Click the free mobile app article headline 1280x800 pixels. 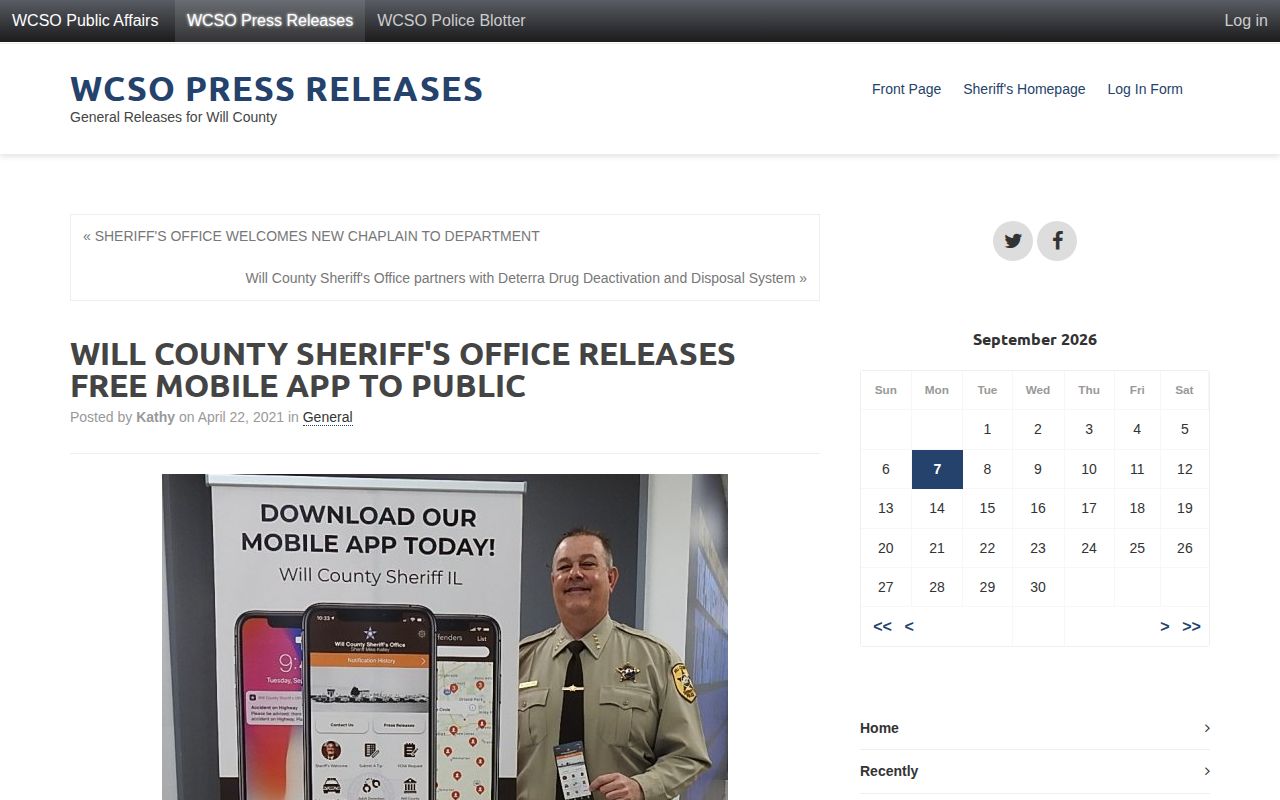coord(403,369)
